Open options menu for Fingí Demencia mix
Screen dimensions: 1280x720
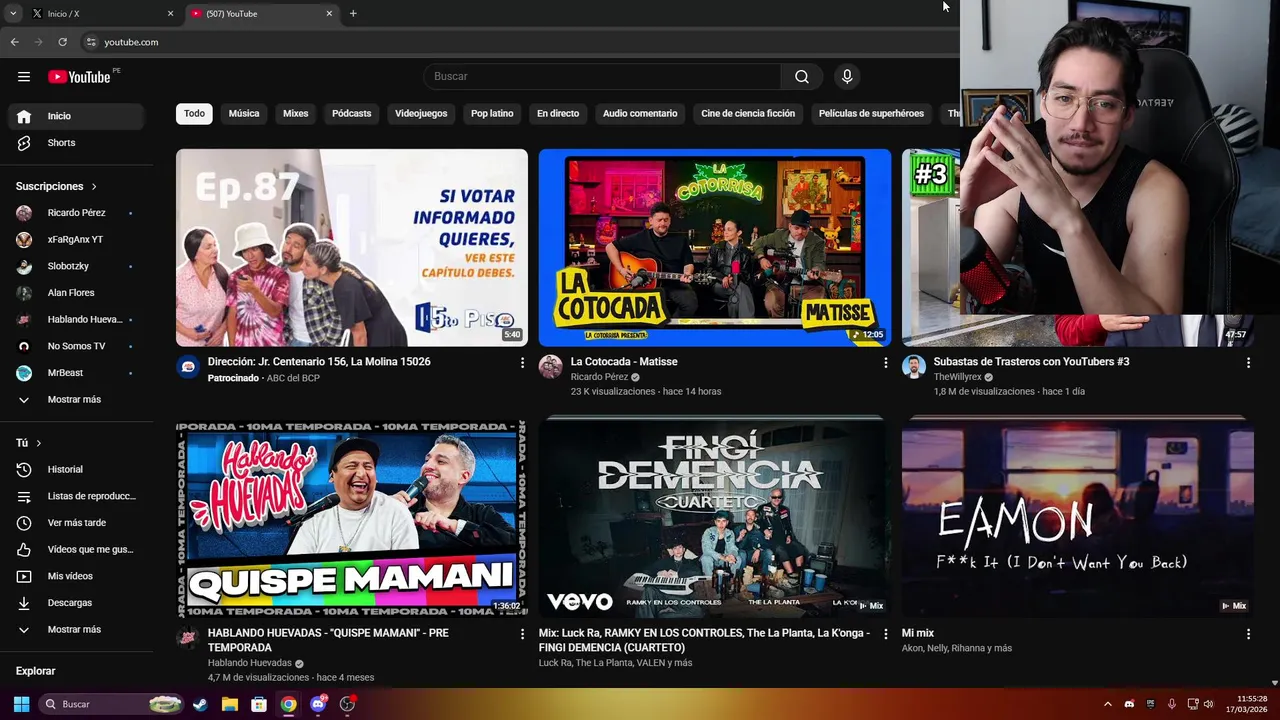(x=885, y=634)
